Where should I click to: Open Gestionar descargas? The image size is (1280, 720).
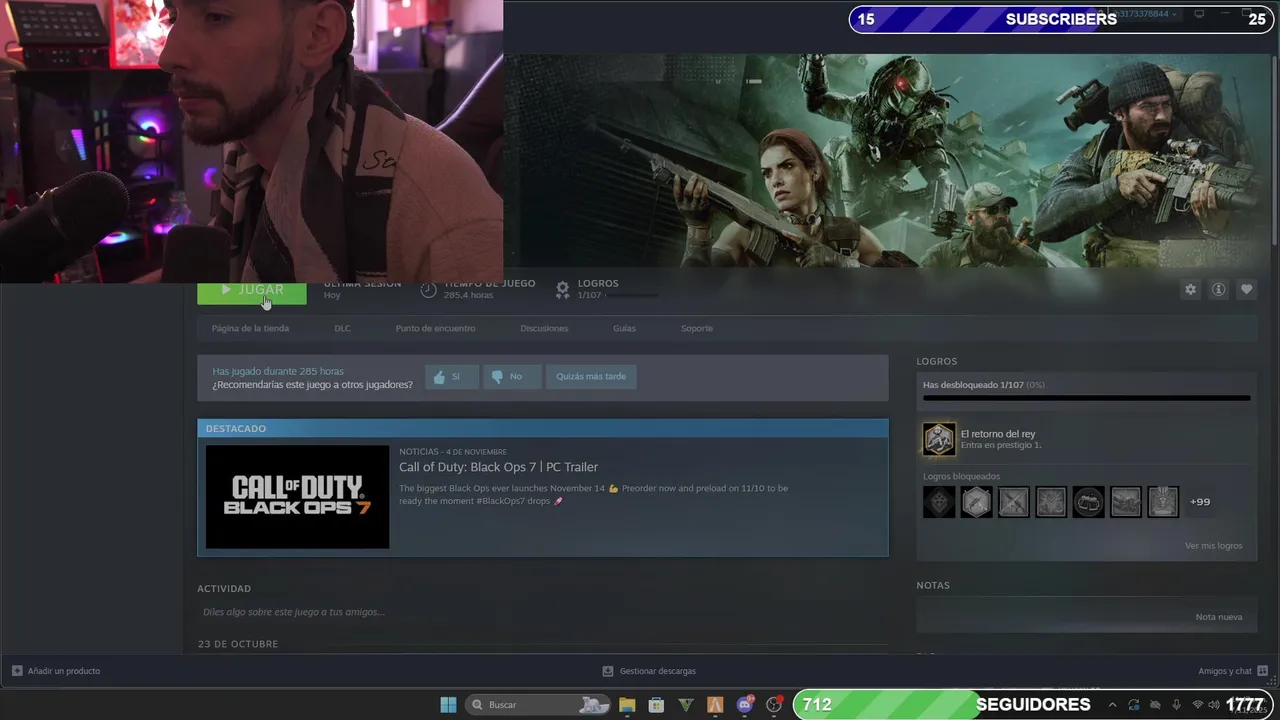[x=657, y=671]
